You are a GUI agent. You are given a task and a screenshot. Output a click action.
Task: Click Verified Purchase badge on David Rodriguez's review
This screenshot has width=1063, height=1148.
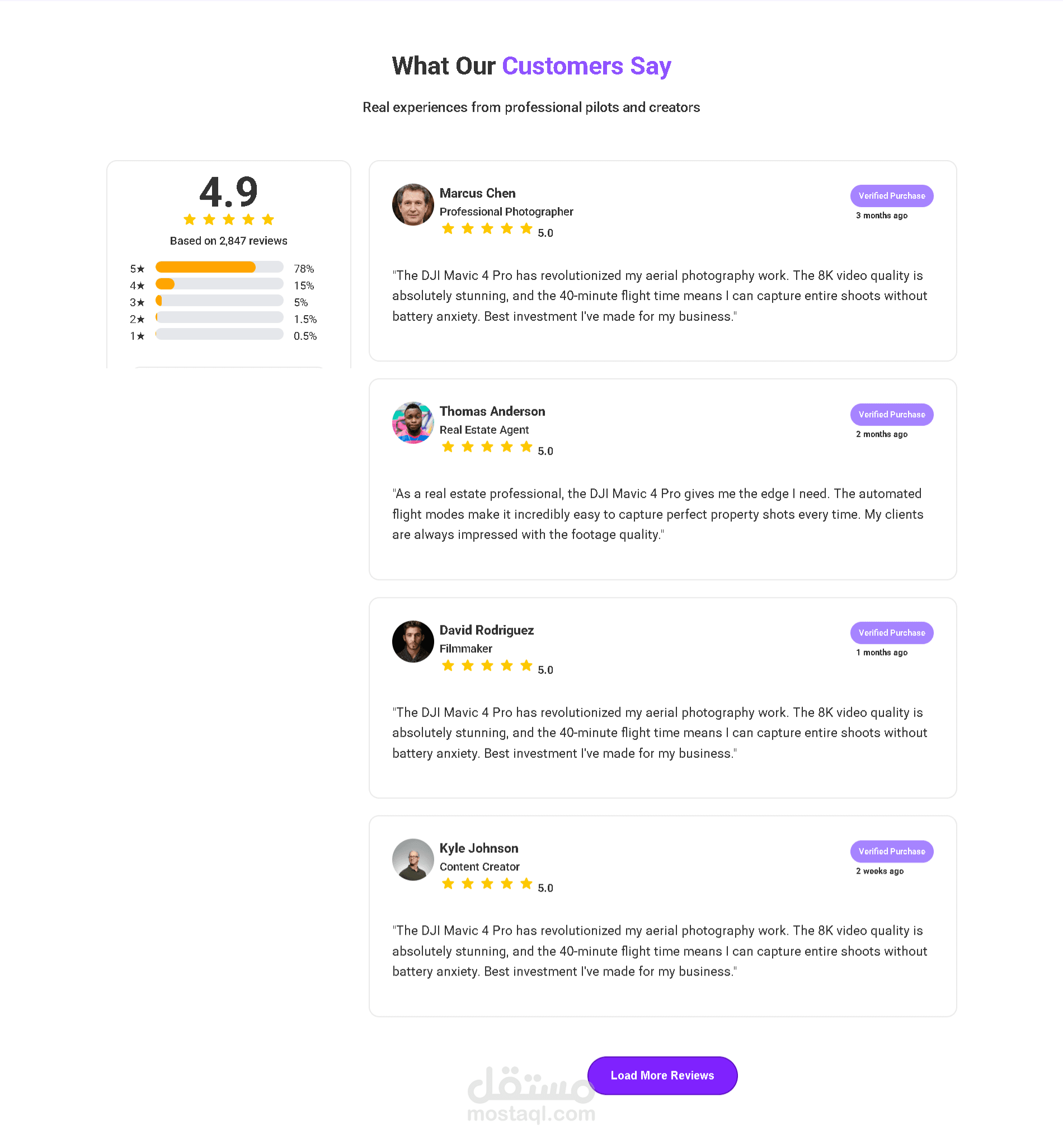[x=892, y=632]
